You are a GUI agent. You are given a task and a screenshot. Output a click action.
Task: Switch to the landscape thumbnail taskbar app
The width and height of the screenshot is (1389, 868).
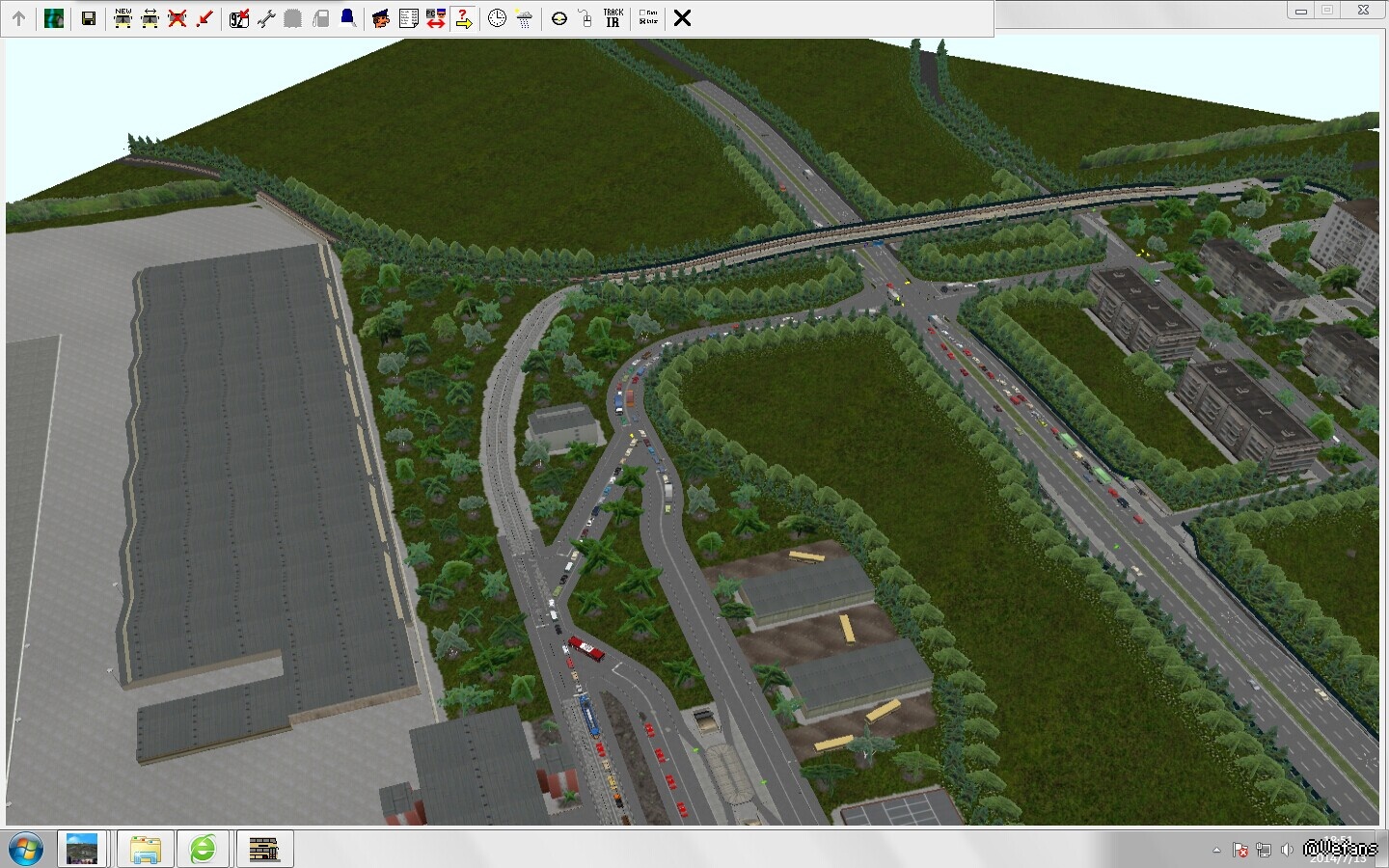coord(82,850)
